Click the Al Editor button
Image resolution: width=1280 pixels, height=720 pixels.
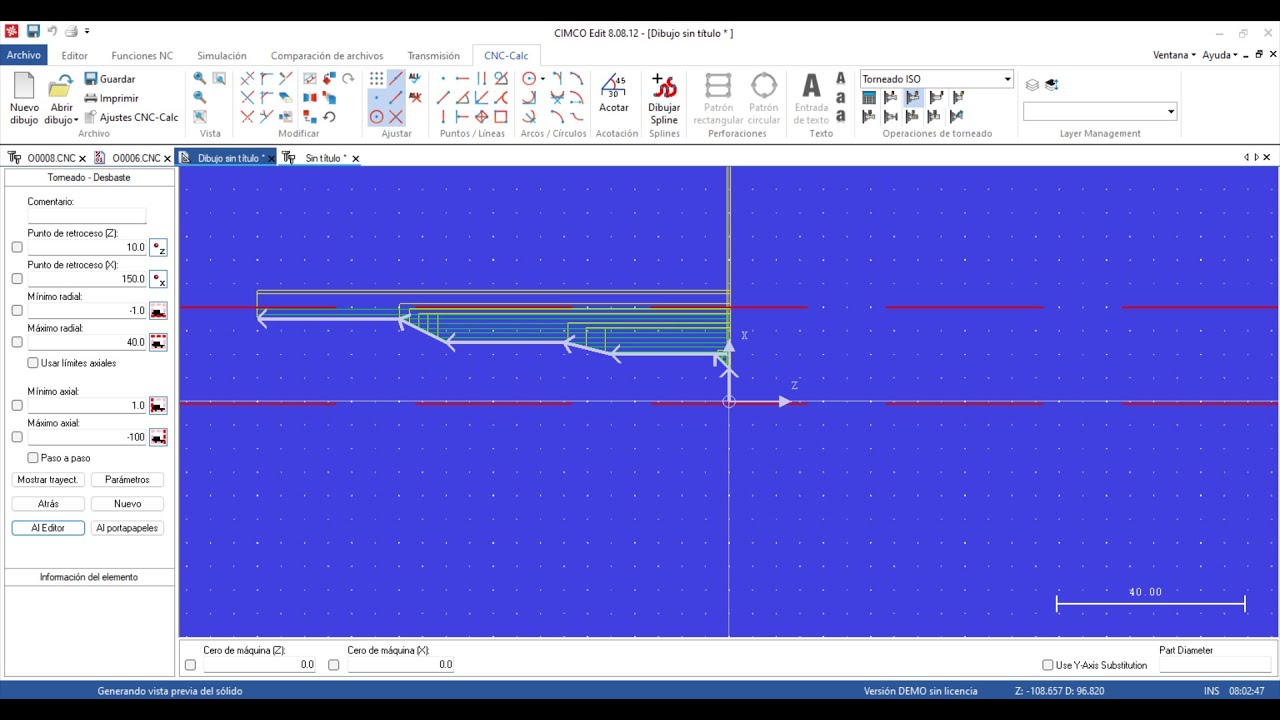(48, 528)
